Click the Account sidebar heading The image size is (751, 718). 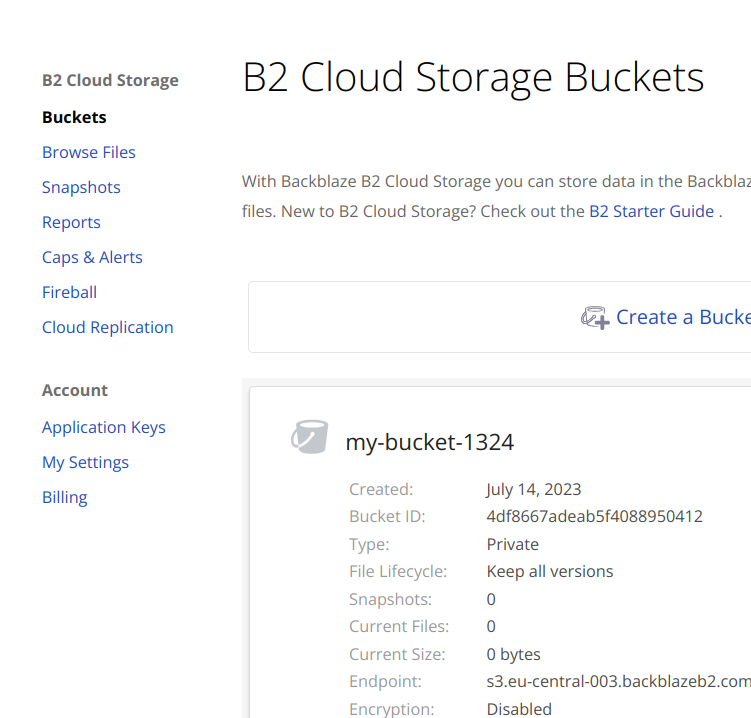[75, 390]
